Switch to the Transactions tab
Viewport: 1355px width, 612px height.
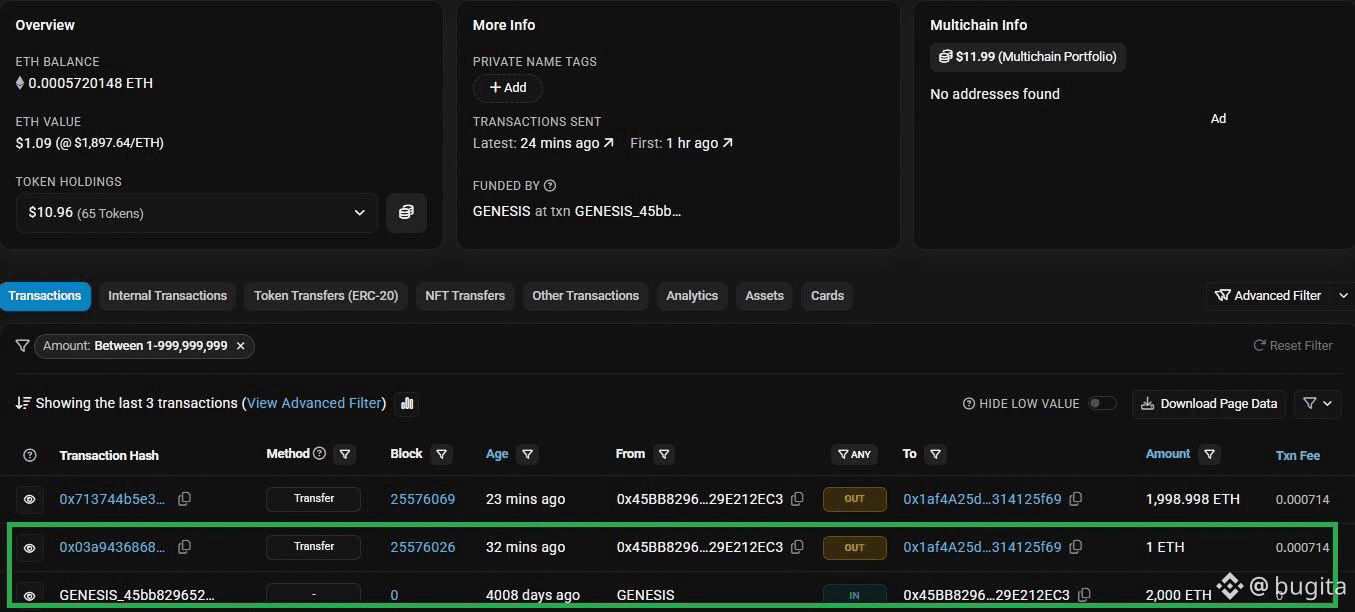click(45, 296)
